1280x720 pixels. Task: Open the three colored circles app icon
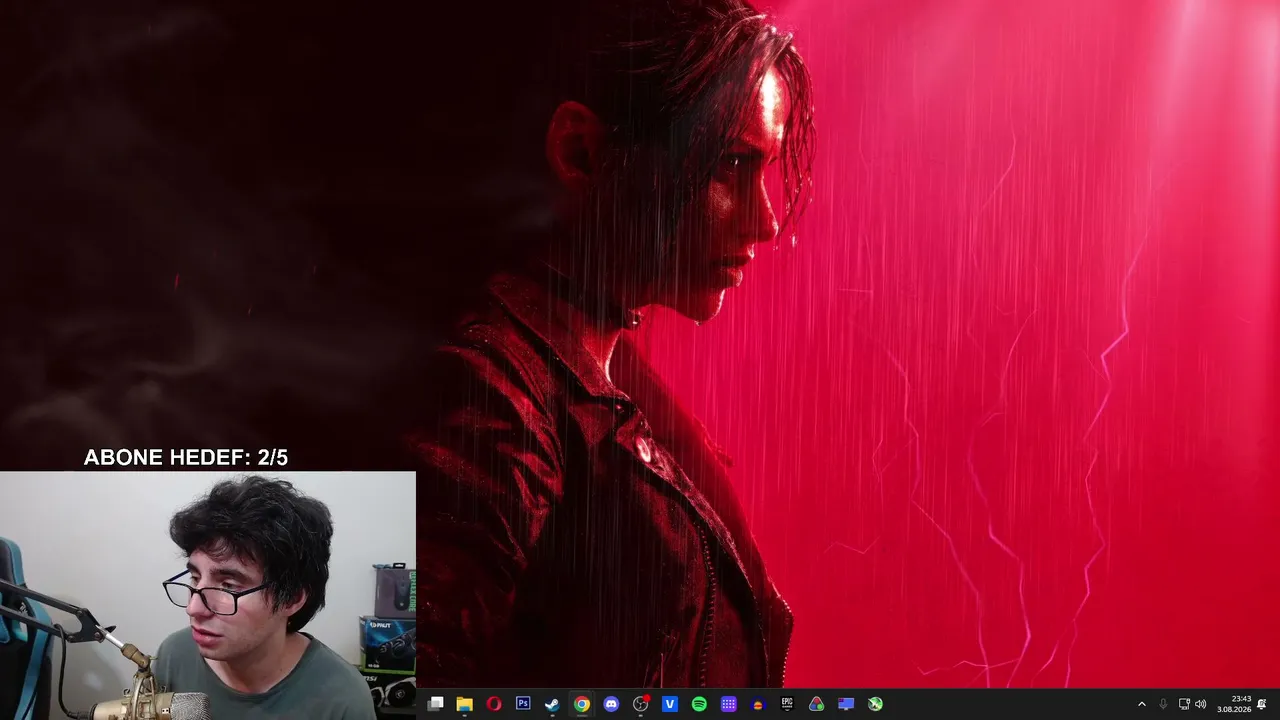(817, 704)
